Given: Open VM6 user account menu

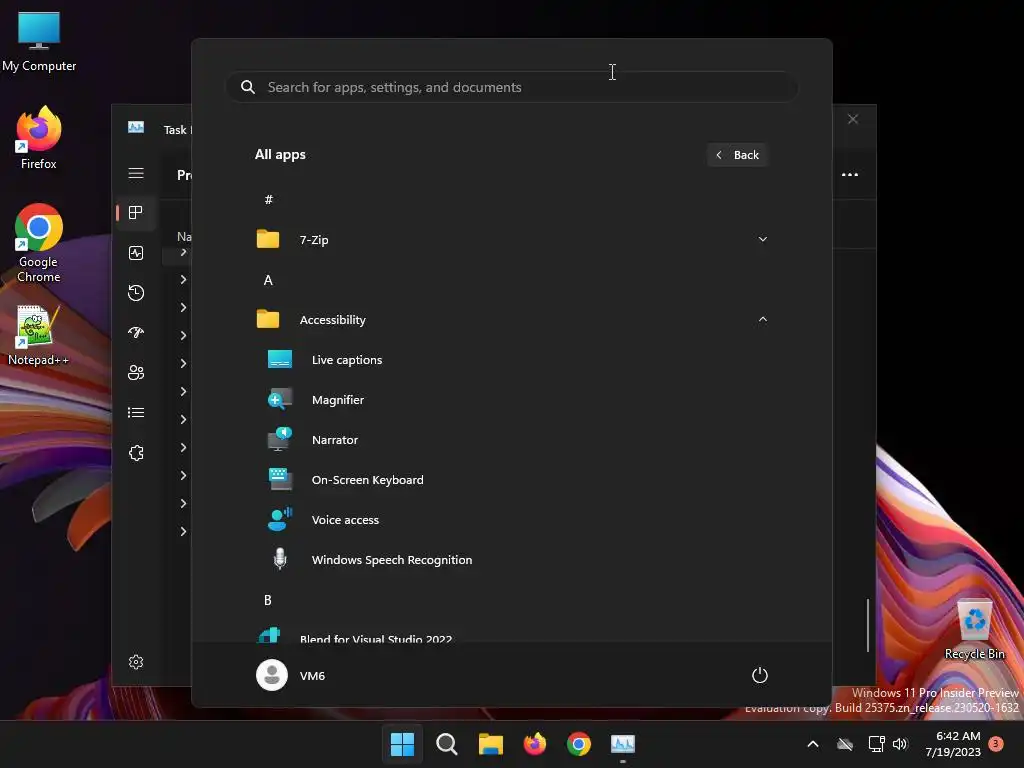Looking at the screenshot, I should click(x=291, y=675).
